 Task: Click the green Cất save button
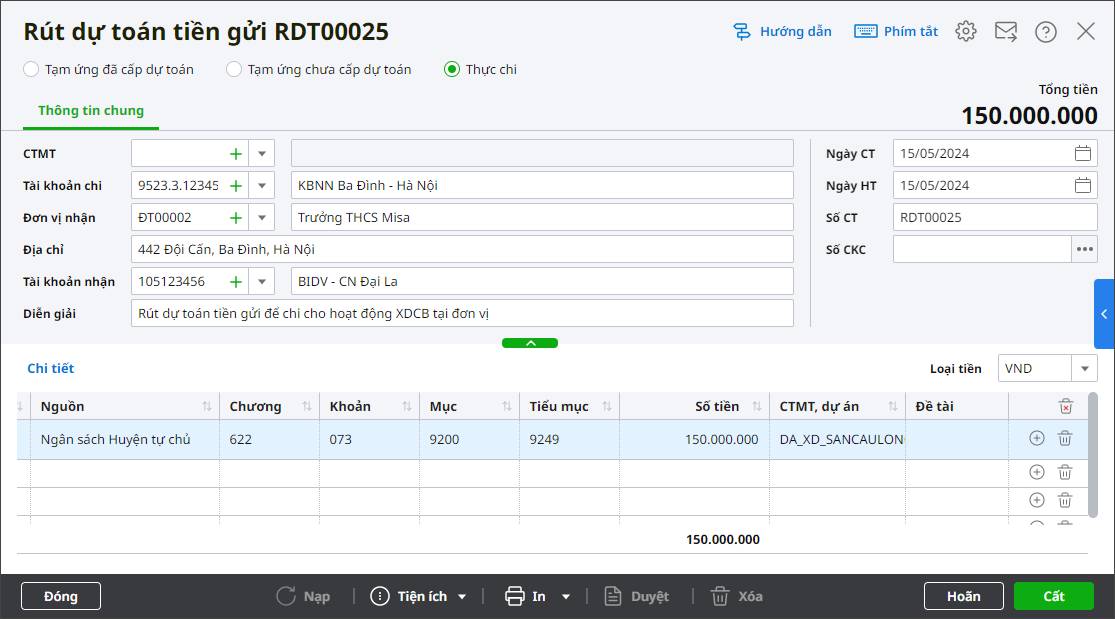pyautogui.click(x=1053, y=596)
